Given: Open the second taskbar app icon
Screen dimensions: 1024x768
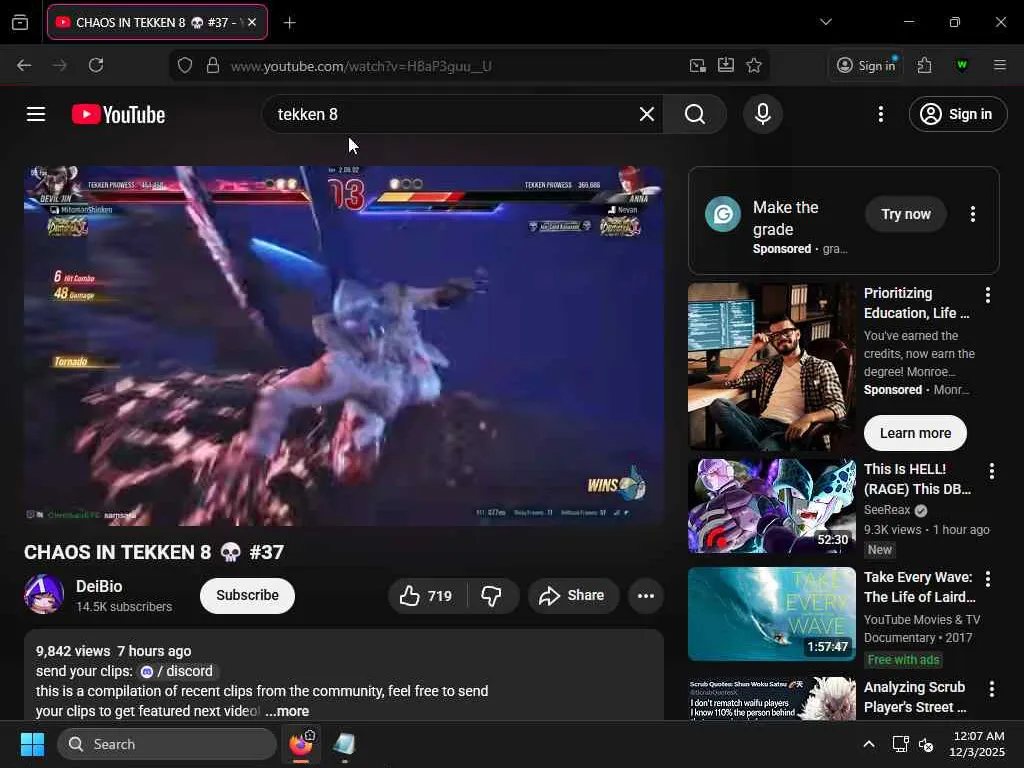Looking at the screenshot, I should [344, 744].
